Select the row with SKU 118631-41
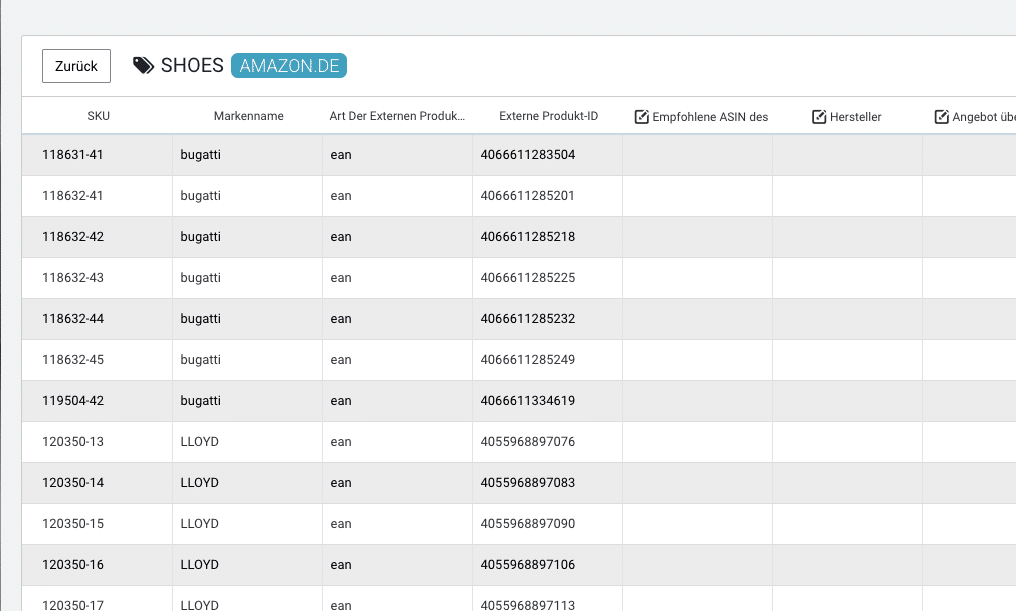Viewport: 1016px width, 611px height. pyautogui.click(x=73, y=155)
